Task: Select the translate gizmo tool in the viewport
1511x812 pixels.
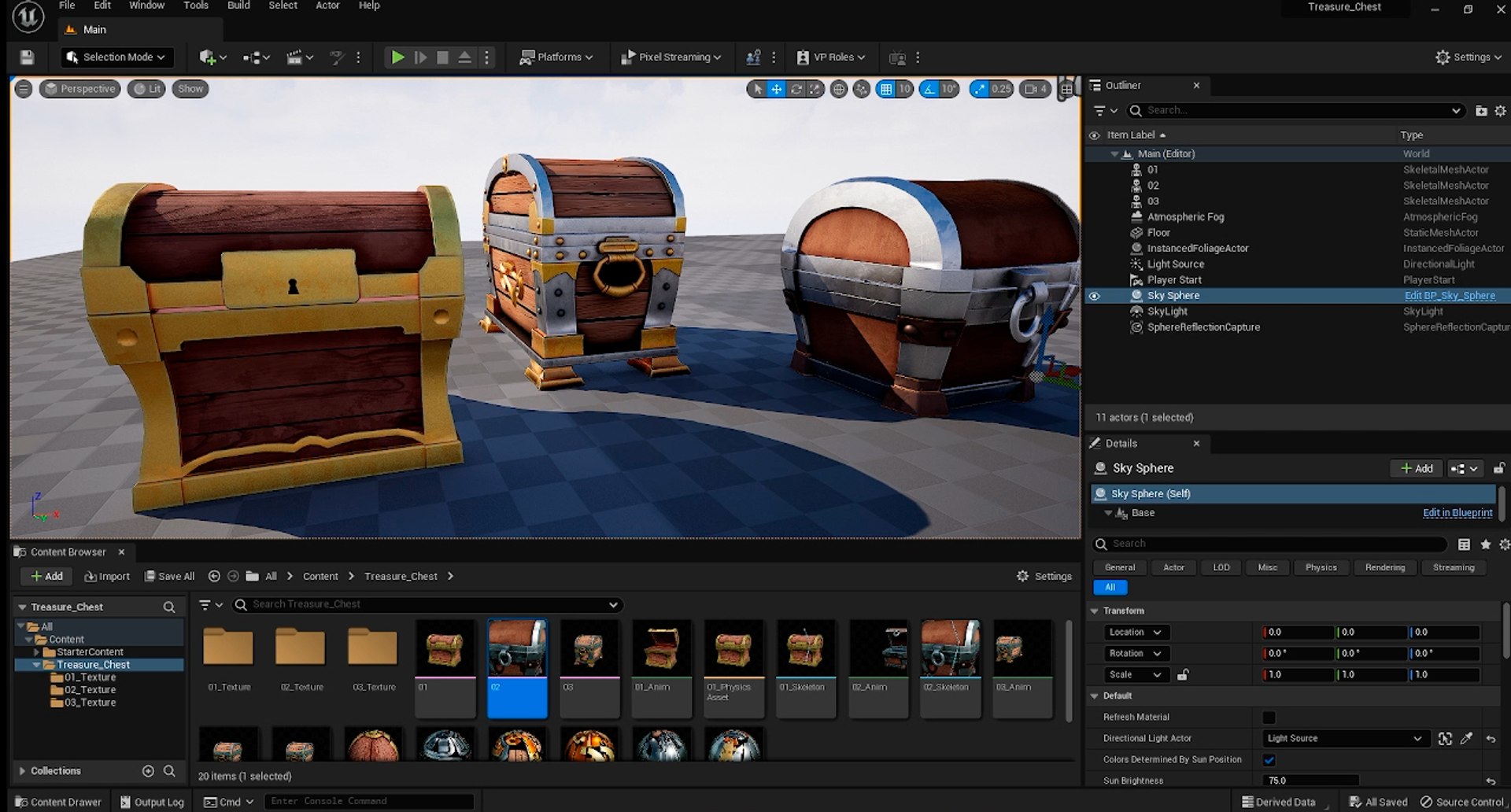Action: (x=776, y=89)
